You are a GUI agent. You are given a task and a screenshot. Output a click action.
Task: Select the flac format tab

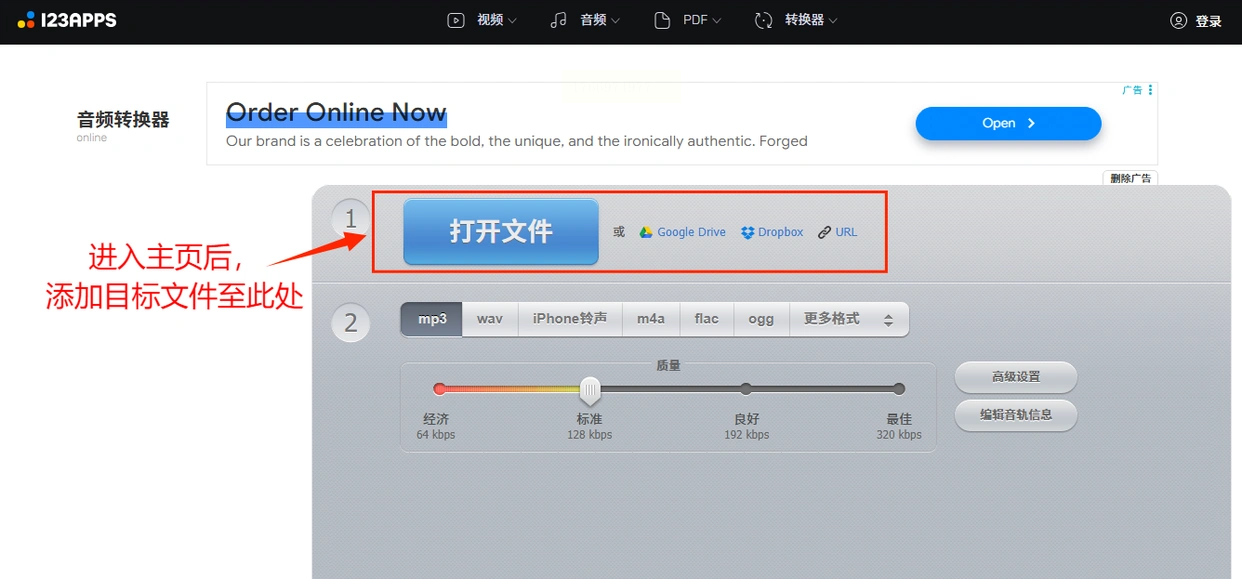click(x=707, y=319)
